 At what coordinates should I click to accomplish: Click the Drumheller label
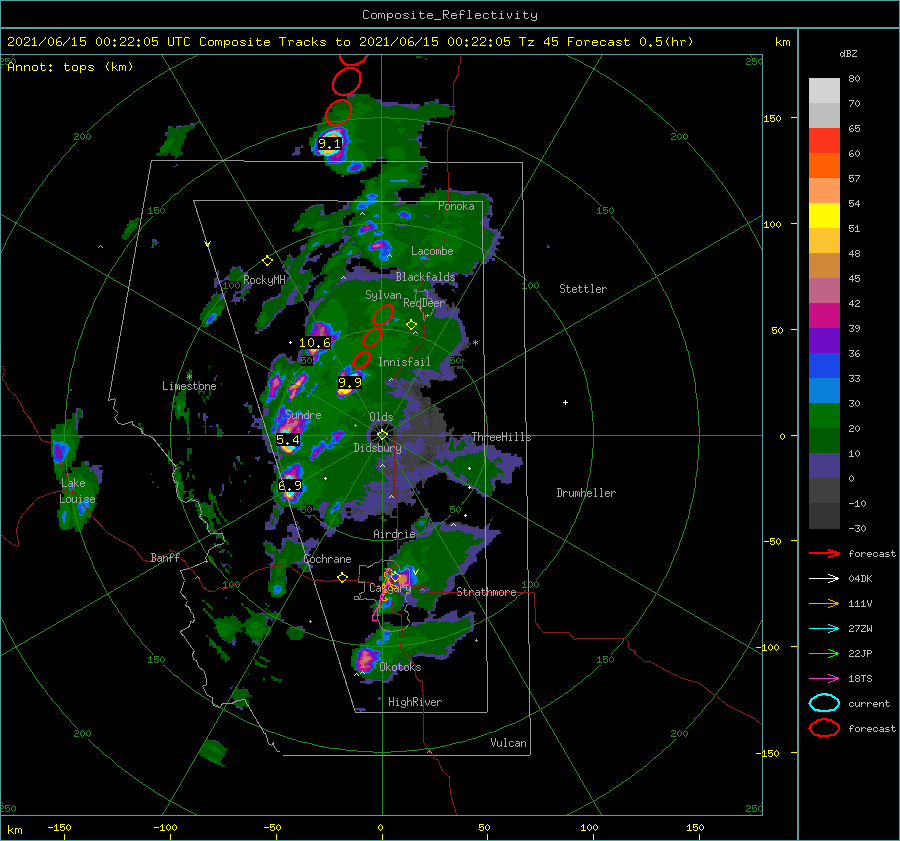click(x=586, y=493)
